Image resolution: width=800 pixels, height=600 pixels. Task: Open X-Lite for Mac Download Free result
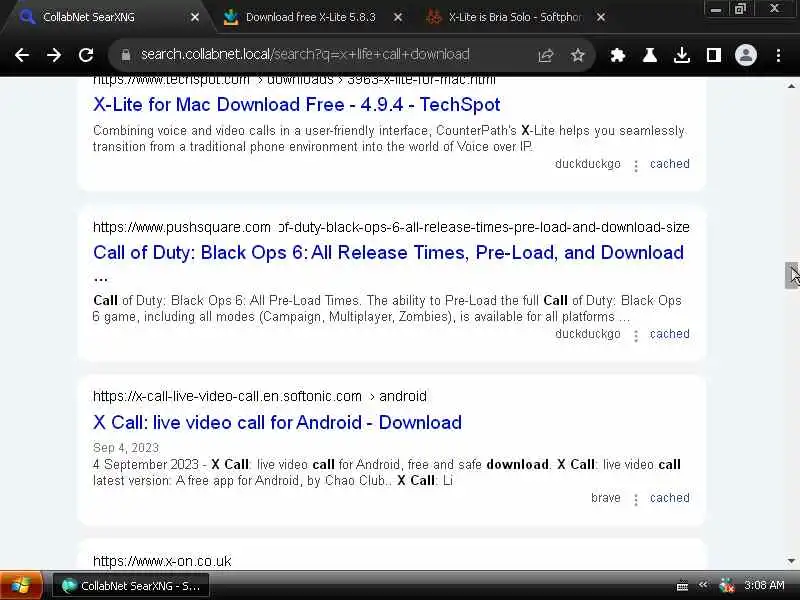(296, 105)
